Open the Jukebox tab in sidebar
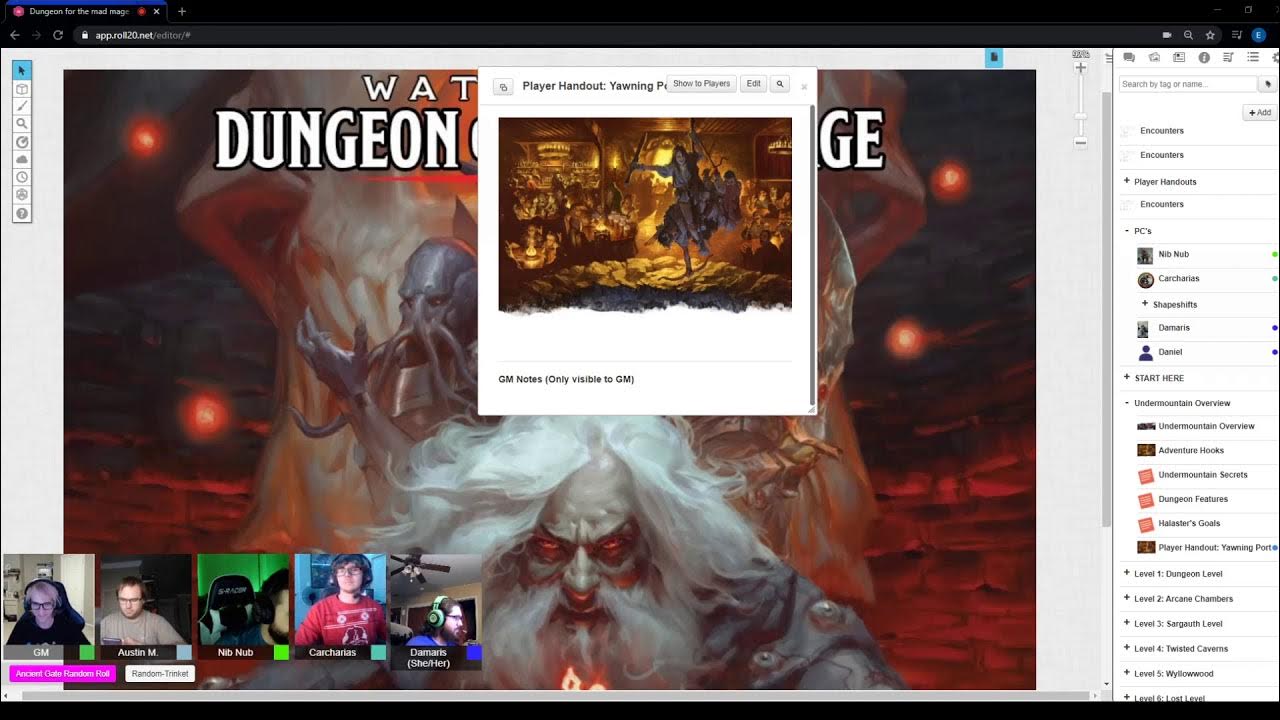Screen dimensions: 1280x720 click(x=1228, y=58)
